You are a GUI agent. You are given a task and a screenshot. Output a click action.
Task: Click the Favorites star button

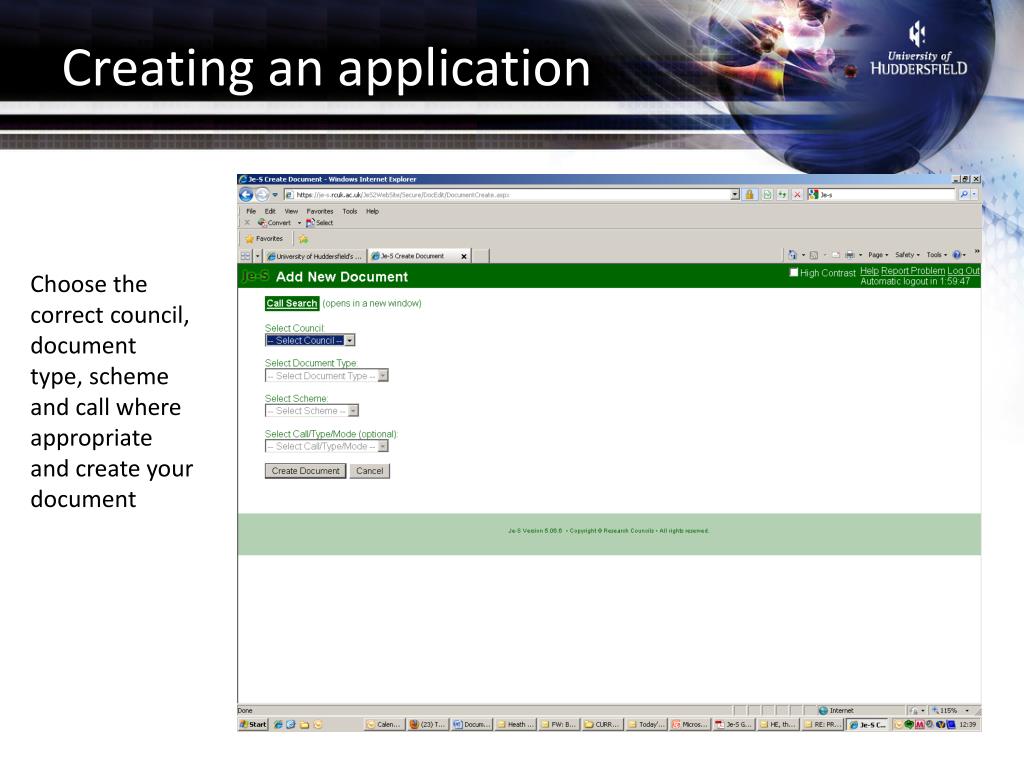(x=264, y=239)
